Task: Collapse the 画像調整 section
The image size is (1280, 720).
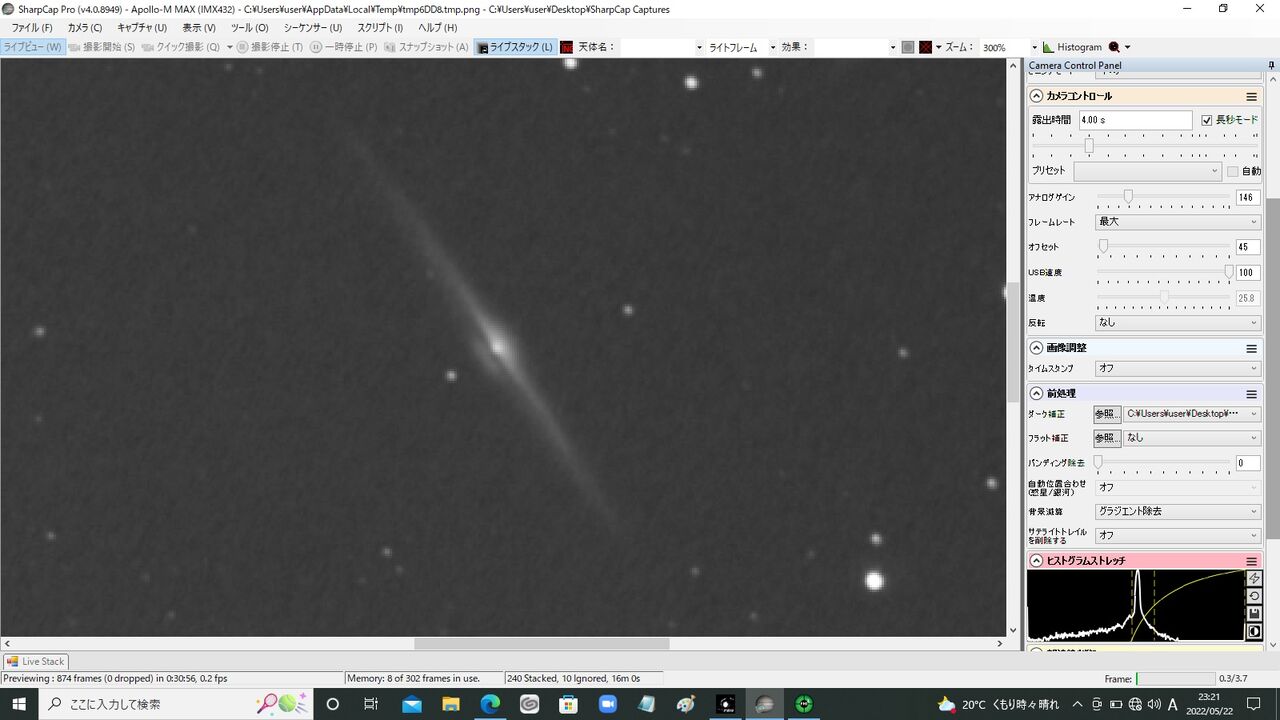Action: coord(1036,348)
